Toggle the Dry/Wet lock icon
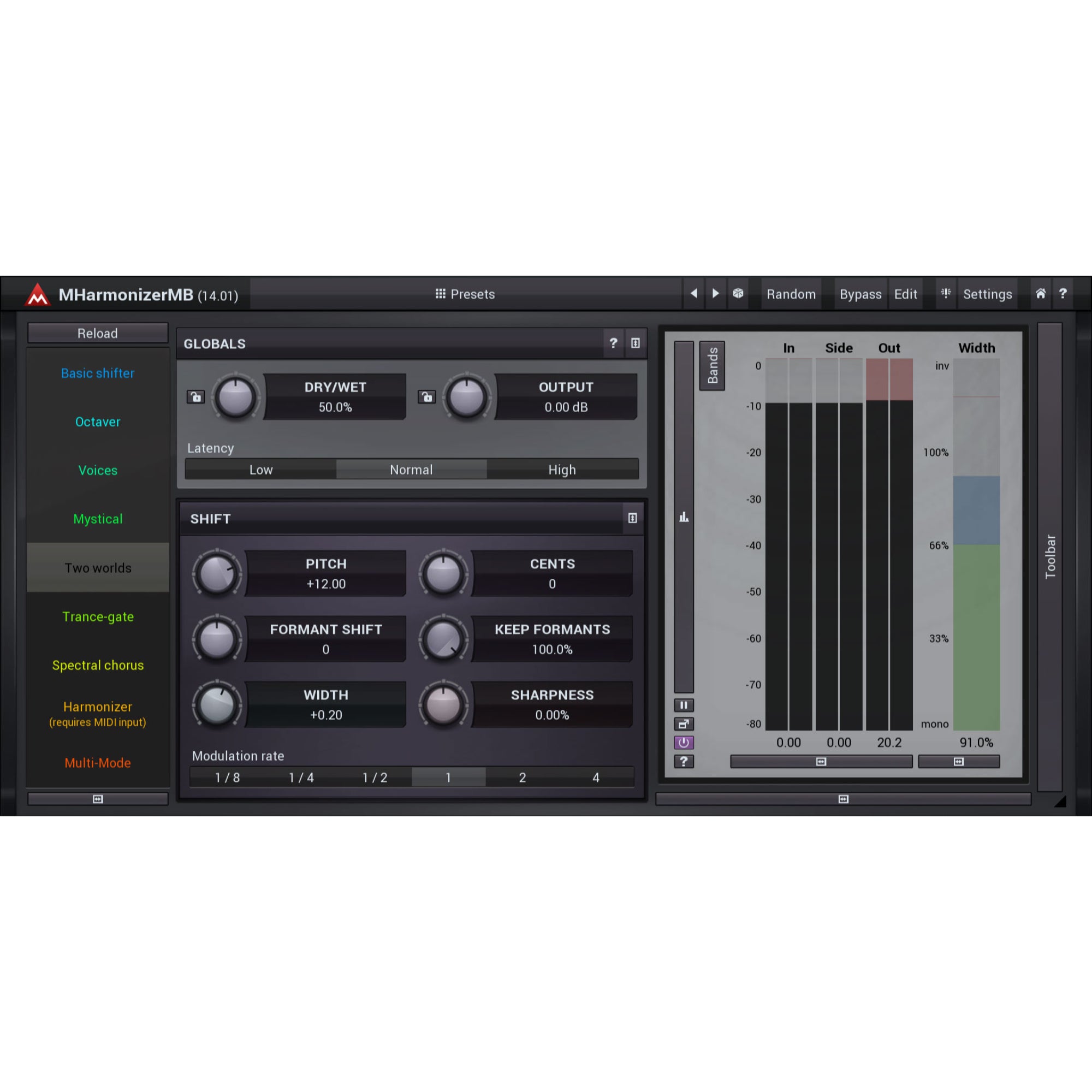 pyautogui.click(x=195, y=397)
